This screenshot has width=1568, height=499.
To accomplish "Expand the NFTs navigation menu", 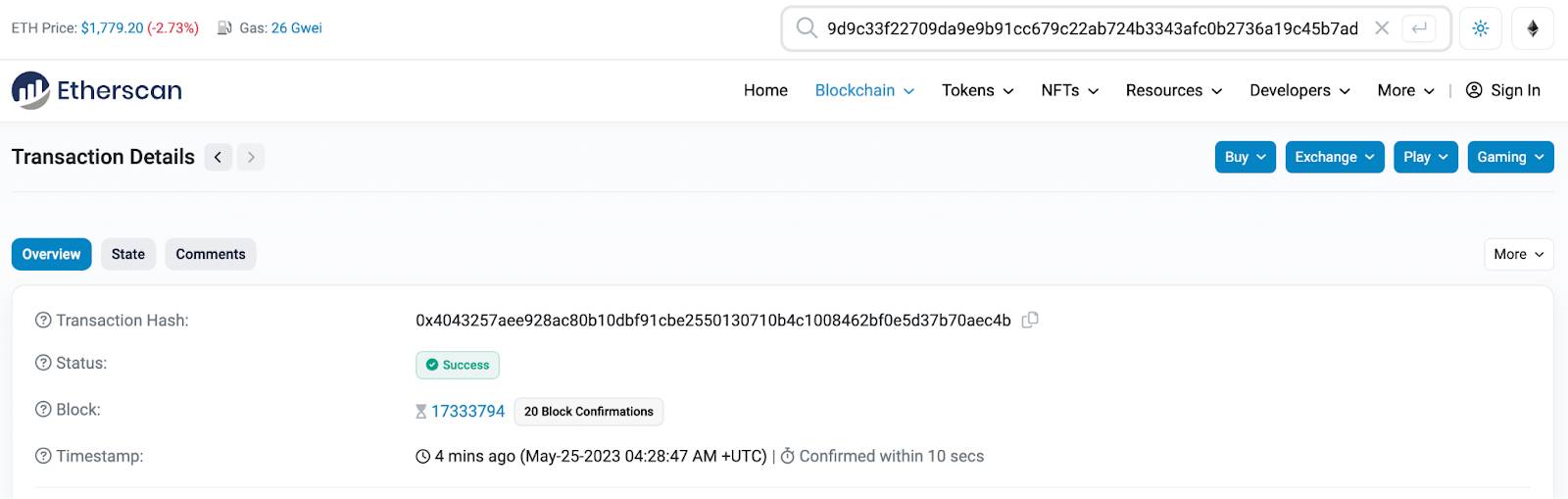I will point(1069,90).
